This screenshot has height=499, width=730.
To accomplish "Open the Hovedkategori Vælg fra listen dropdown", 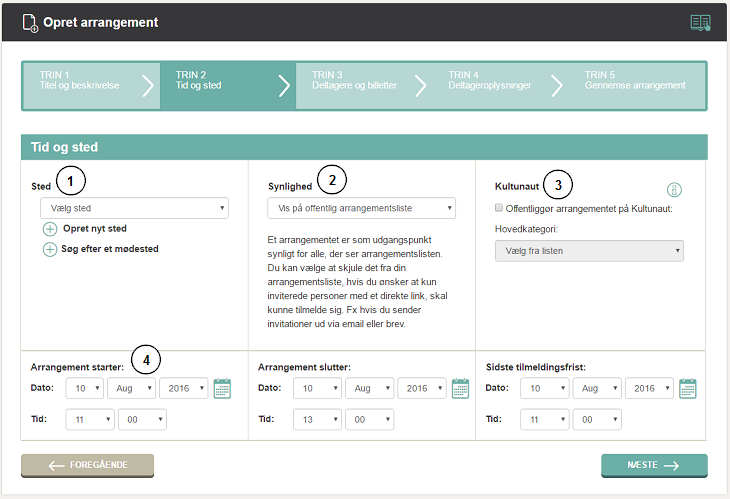I will coord(589,250).
